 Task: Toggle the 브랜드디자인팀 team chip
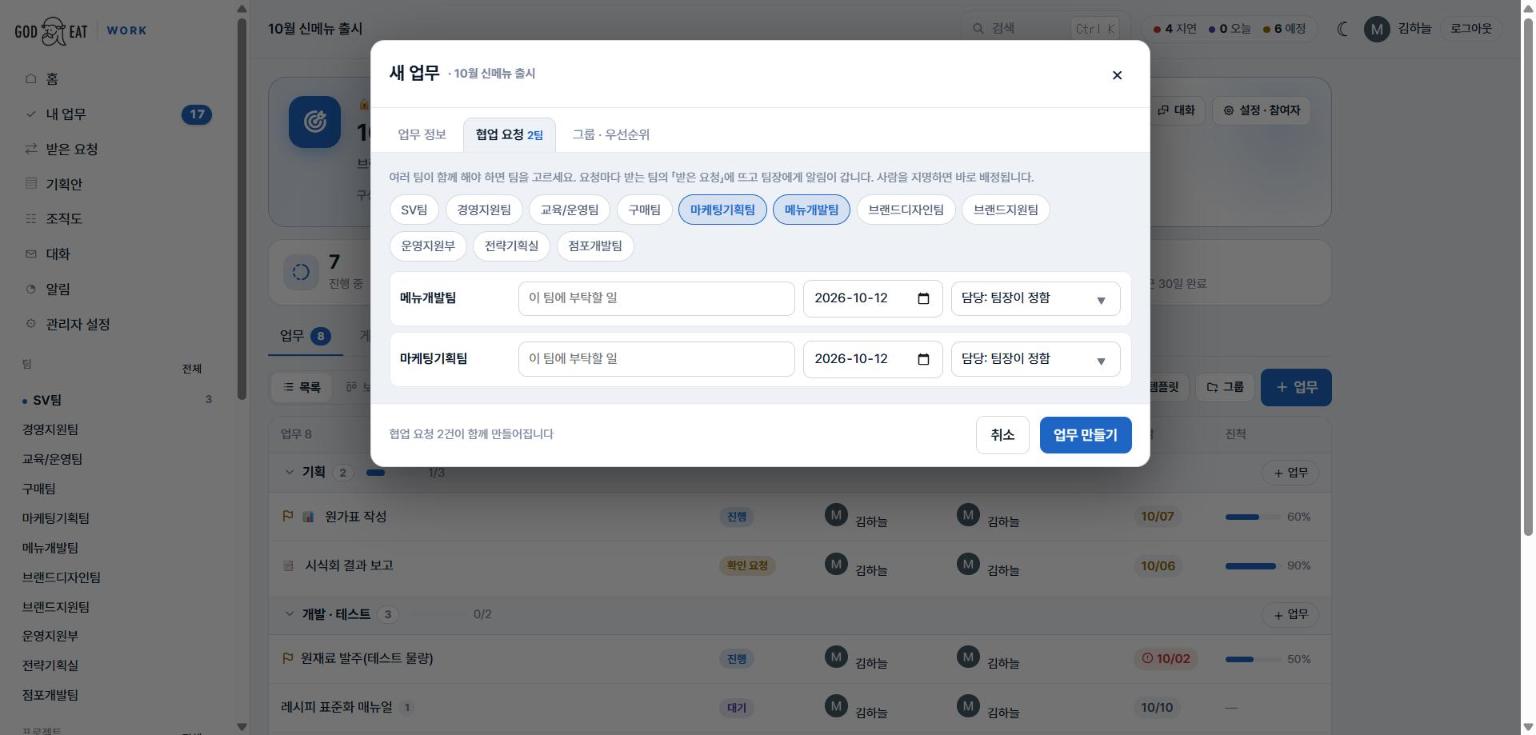[906, 210]
